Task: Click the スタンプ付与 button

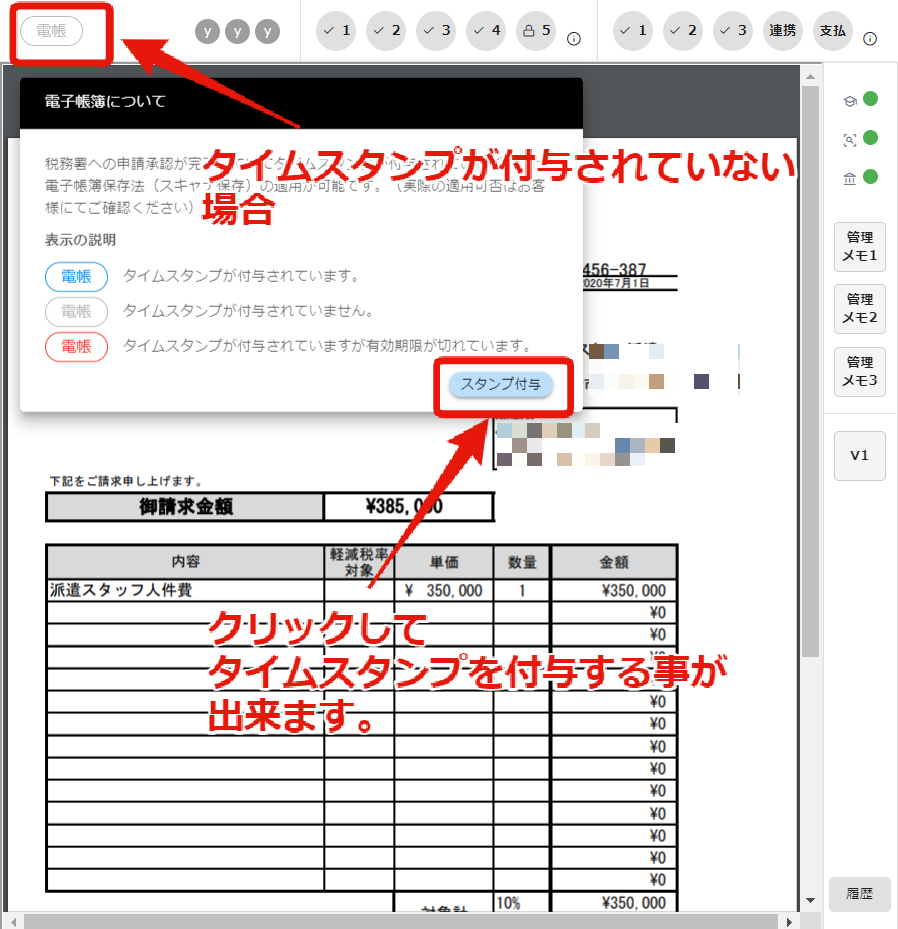Action: click(x=501, y=385)
